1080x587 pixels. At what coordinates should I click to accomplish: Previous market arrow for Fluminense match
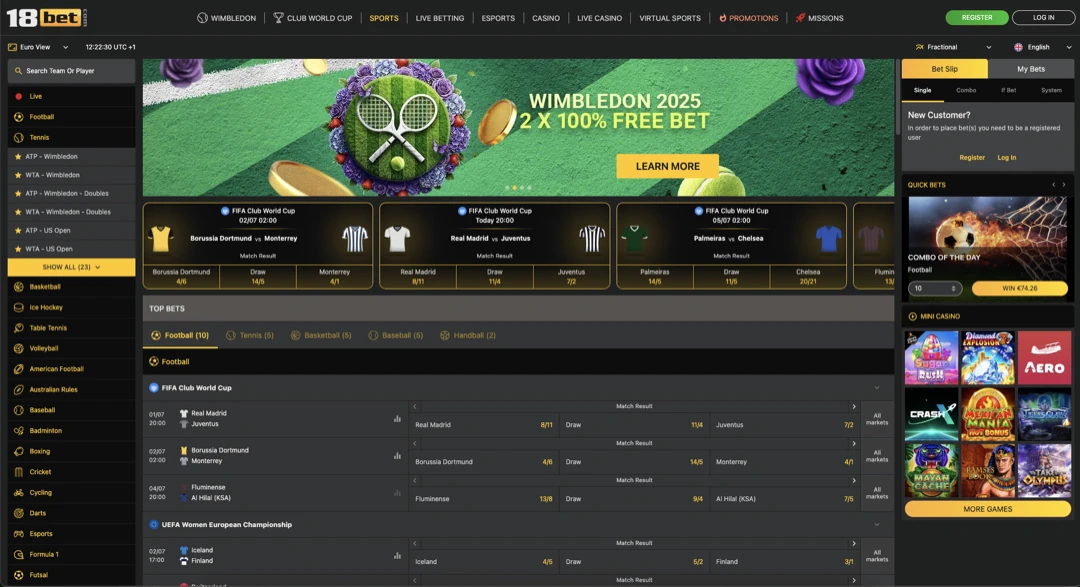415,480
